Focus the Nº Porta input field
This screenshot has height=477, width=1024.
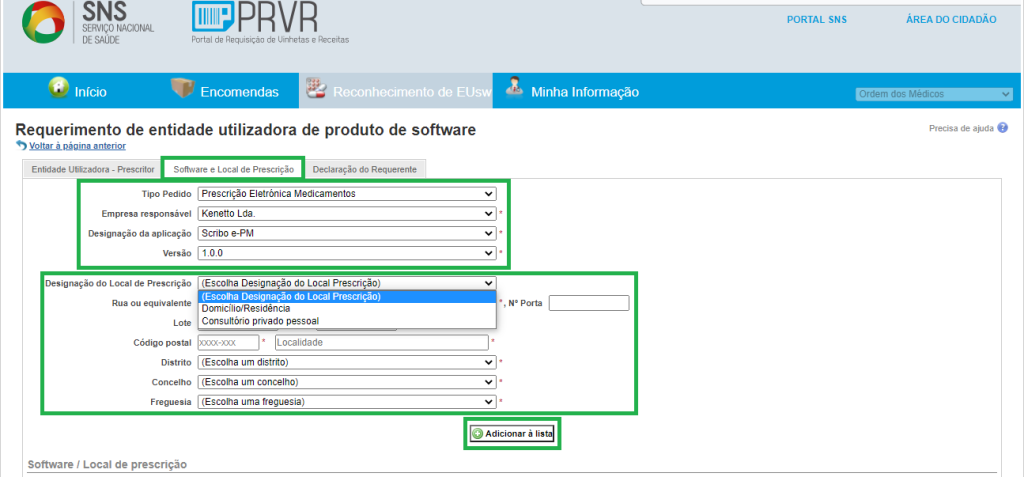(588, 303)
